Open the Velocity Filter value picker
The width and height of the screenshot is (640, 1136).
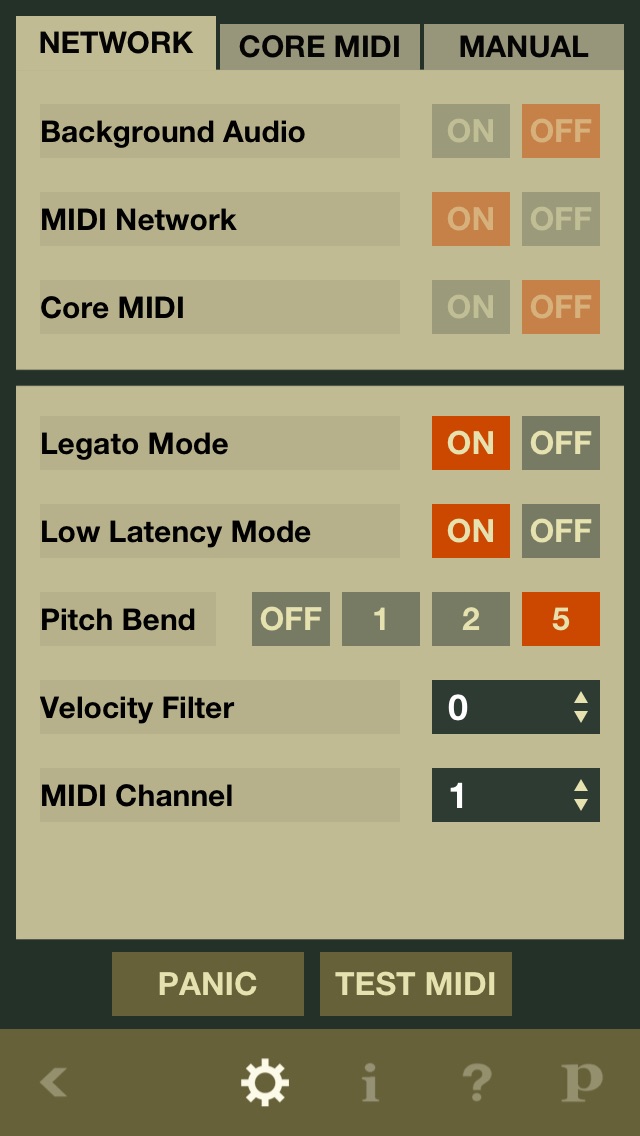click(516, 707)
